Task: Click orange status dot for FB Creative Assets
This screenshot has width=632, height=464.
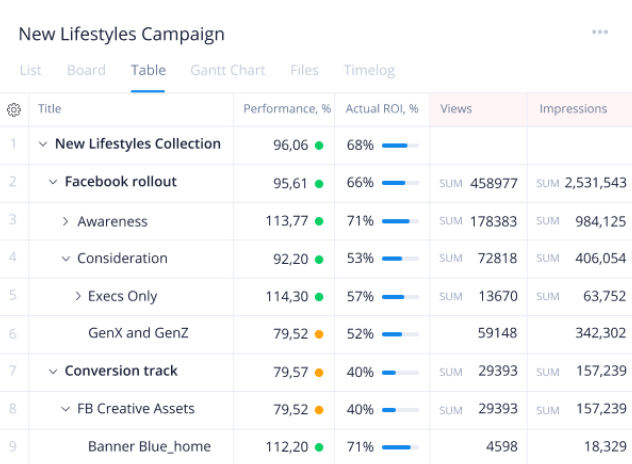Action: point(319,409)
